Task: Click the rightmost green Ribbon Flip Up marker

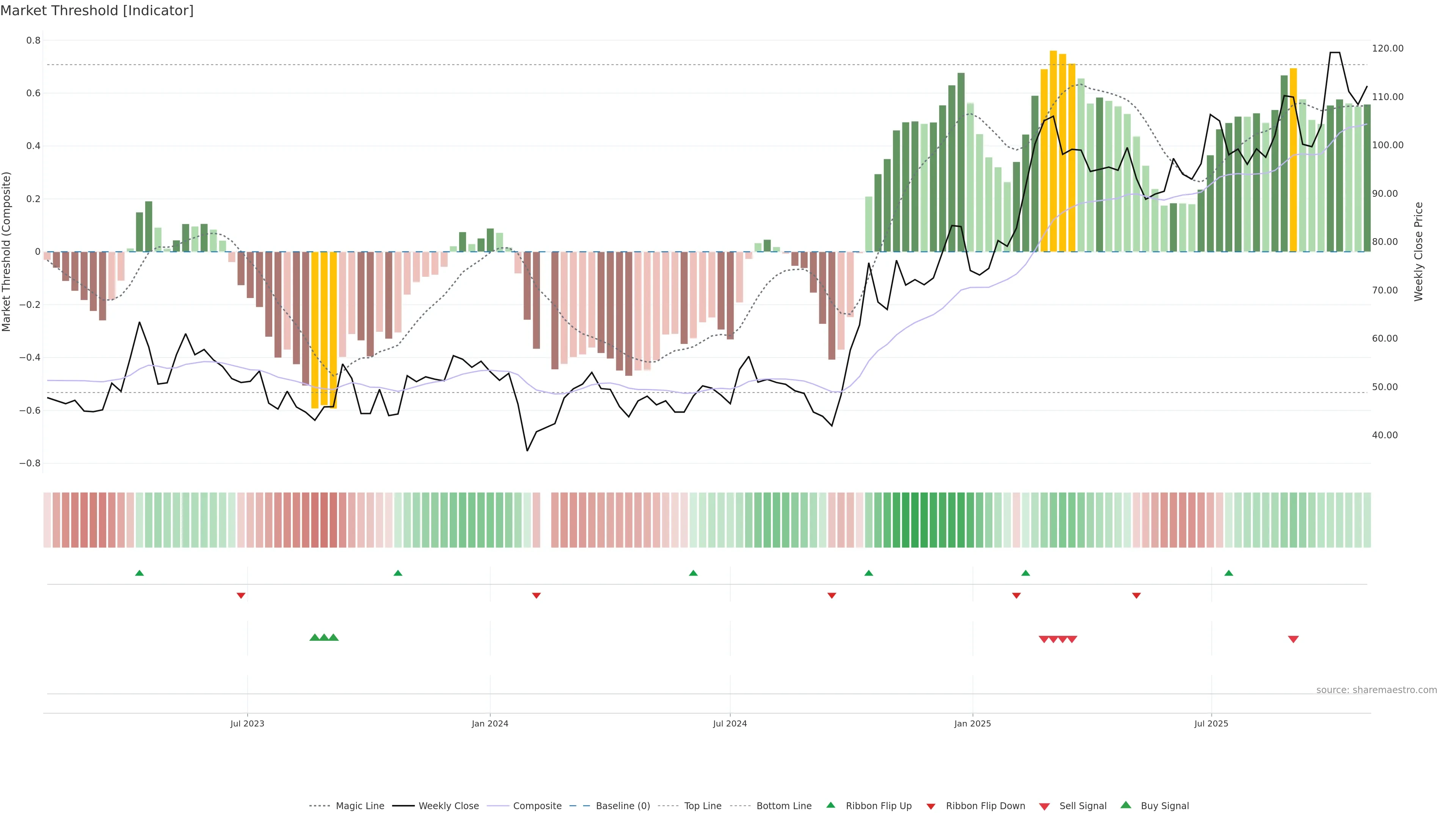Action: (x=1229, y=573)
